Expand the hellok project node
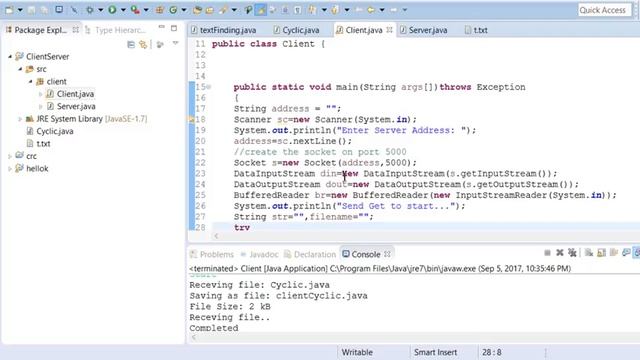 pos(10,169)
